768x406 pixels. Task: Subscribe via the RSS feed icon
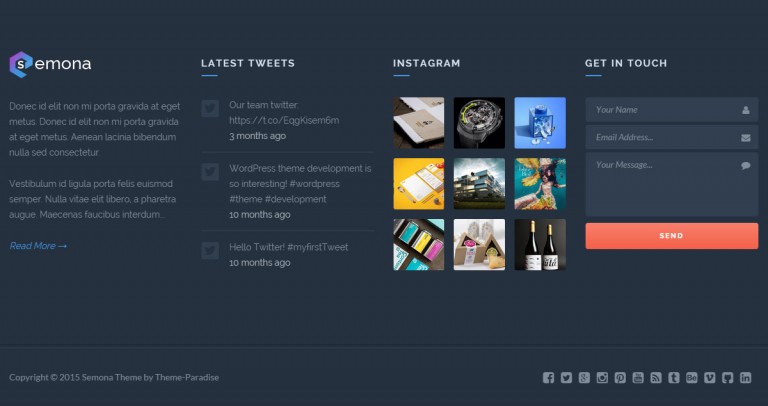click(x=656, y=378)
